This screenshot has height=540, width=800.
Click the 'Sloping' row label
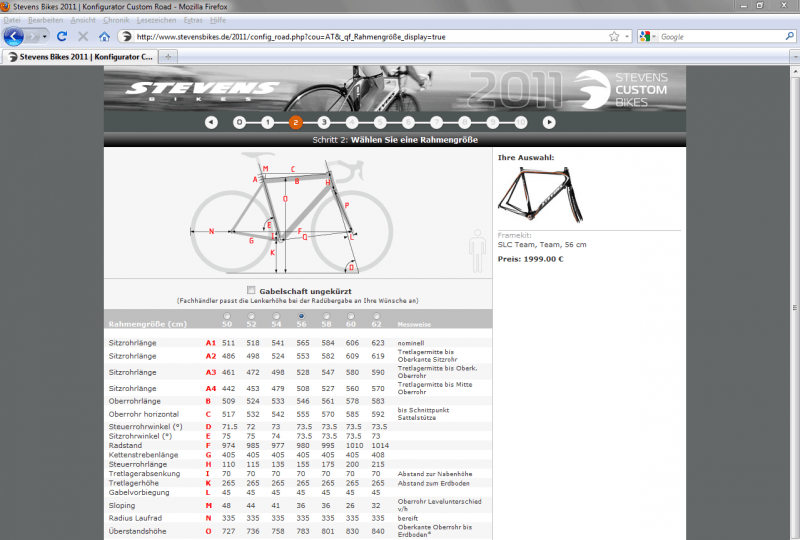point(121,505)
